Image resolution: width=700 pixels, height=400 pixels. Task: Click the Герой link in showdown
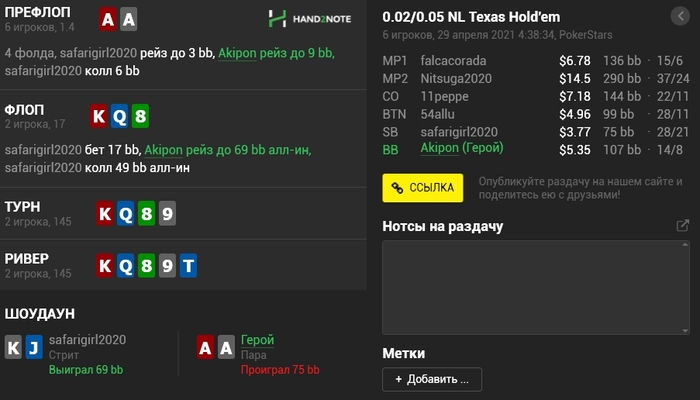point(258,340)
